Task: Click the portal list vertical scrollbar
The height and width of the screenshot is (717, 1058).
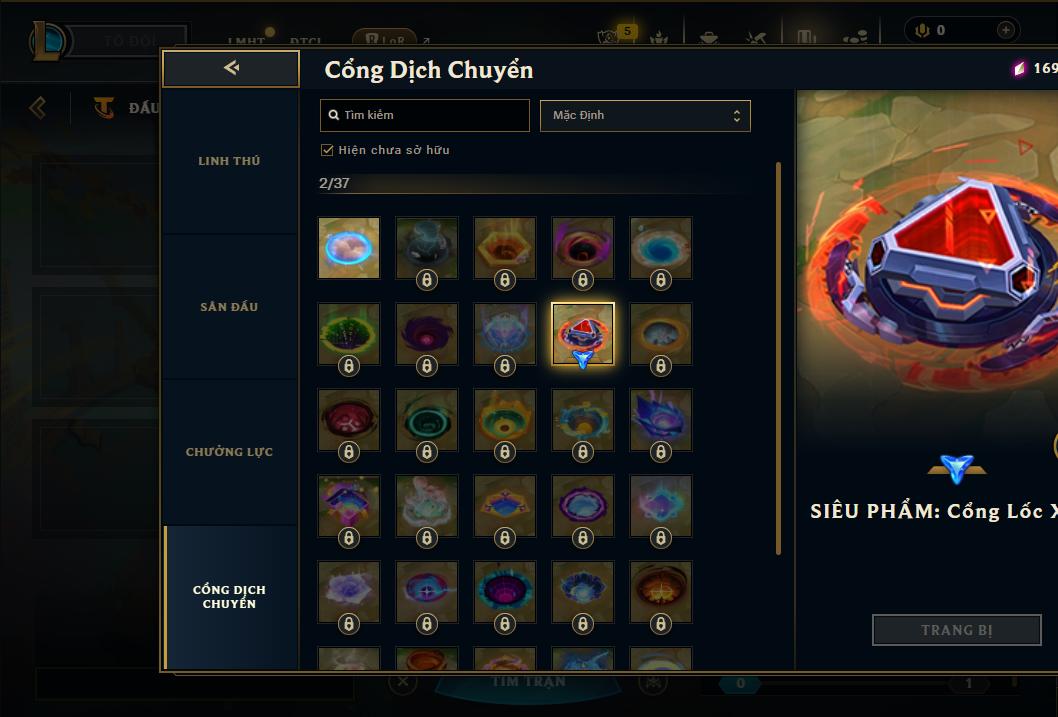Action: (x=778, y=358)
